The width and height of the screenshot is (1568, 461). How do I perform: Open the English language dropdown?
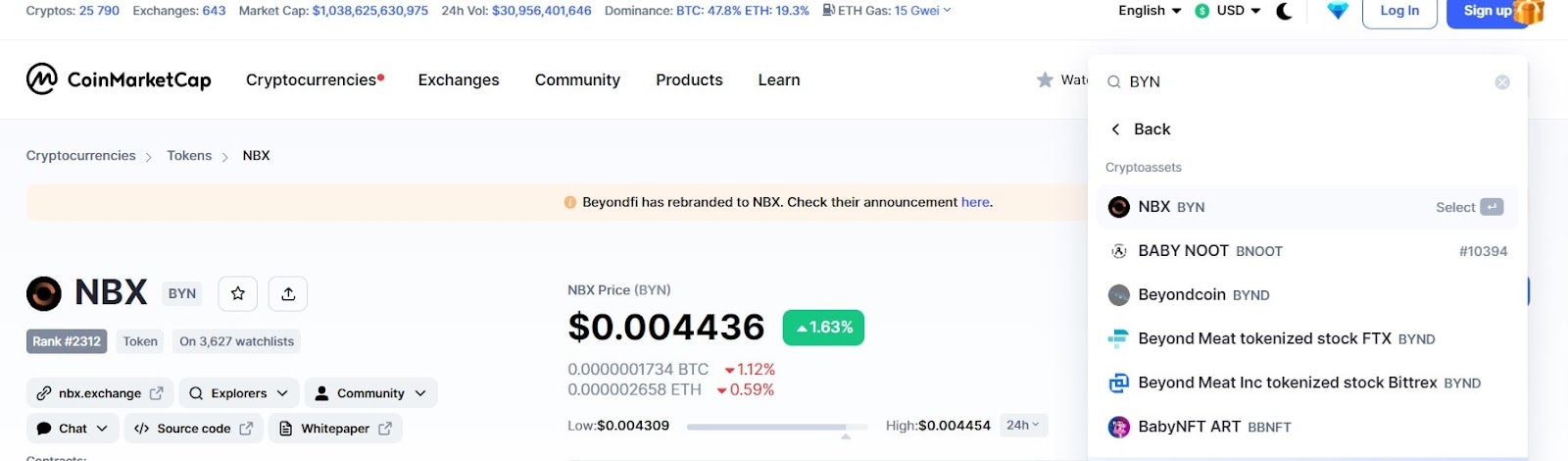1150,11
